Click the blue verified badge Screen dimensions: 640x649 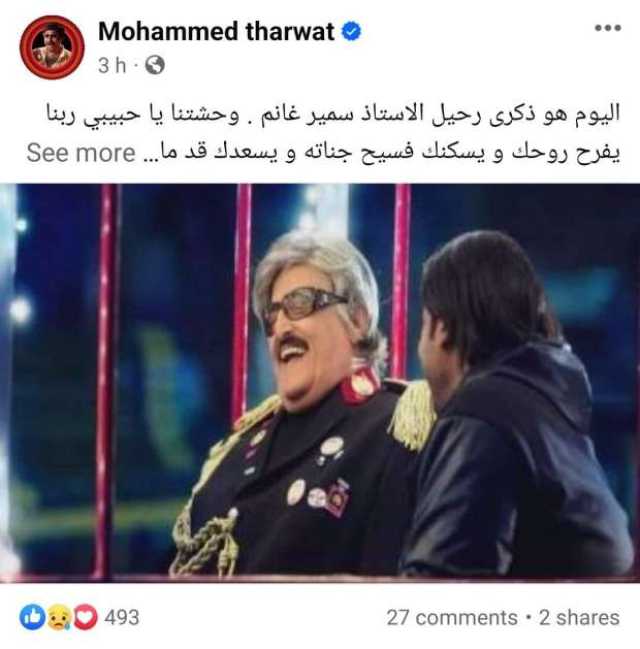351,32
